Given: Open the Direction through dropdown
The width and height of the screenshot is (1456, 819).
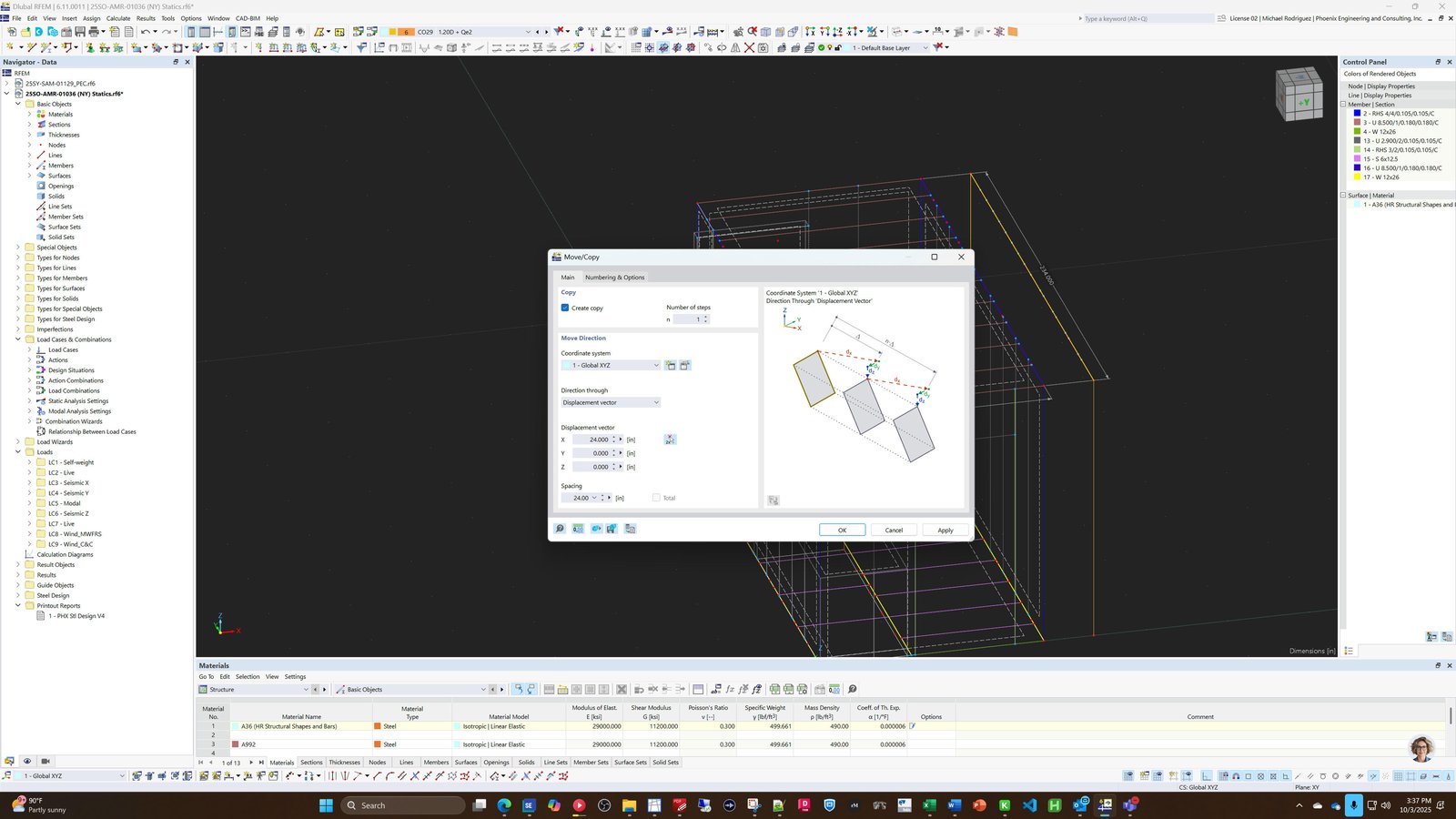Looking at the screenshot, I should click(611, 402).
